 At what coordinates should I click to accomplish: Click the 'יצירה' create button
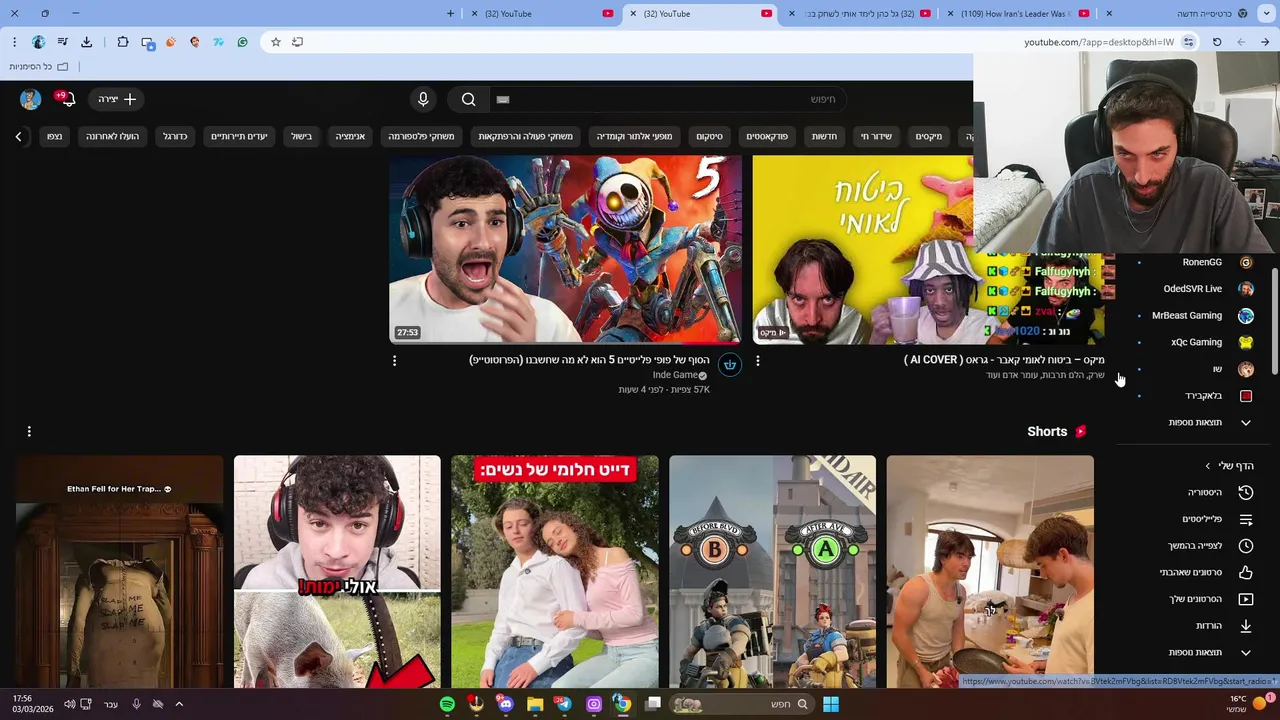[x=117, y=99]
